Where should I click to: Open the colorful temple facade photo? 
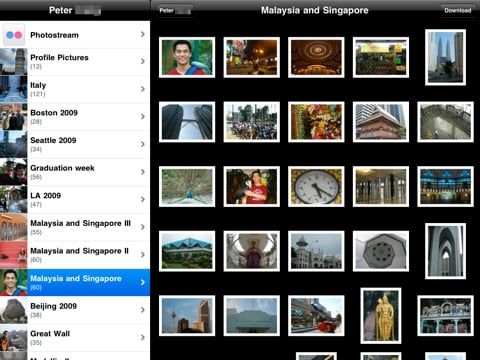(x=445, y=316)
